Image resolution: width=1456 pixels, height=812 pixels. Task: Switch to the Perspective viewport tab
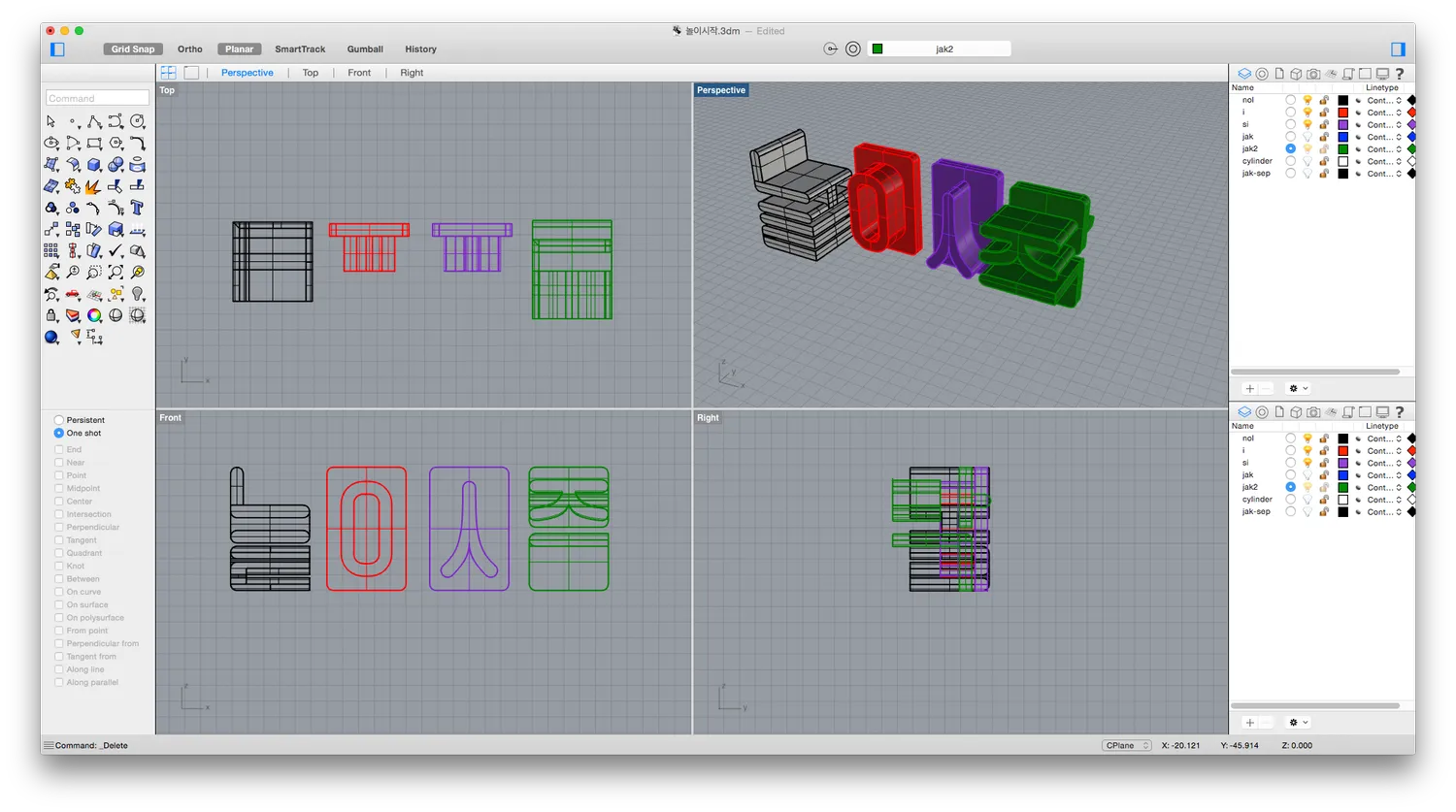pyautogui.click(x=247, y=73)
